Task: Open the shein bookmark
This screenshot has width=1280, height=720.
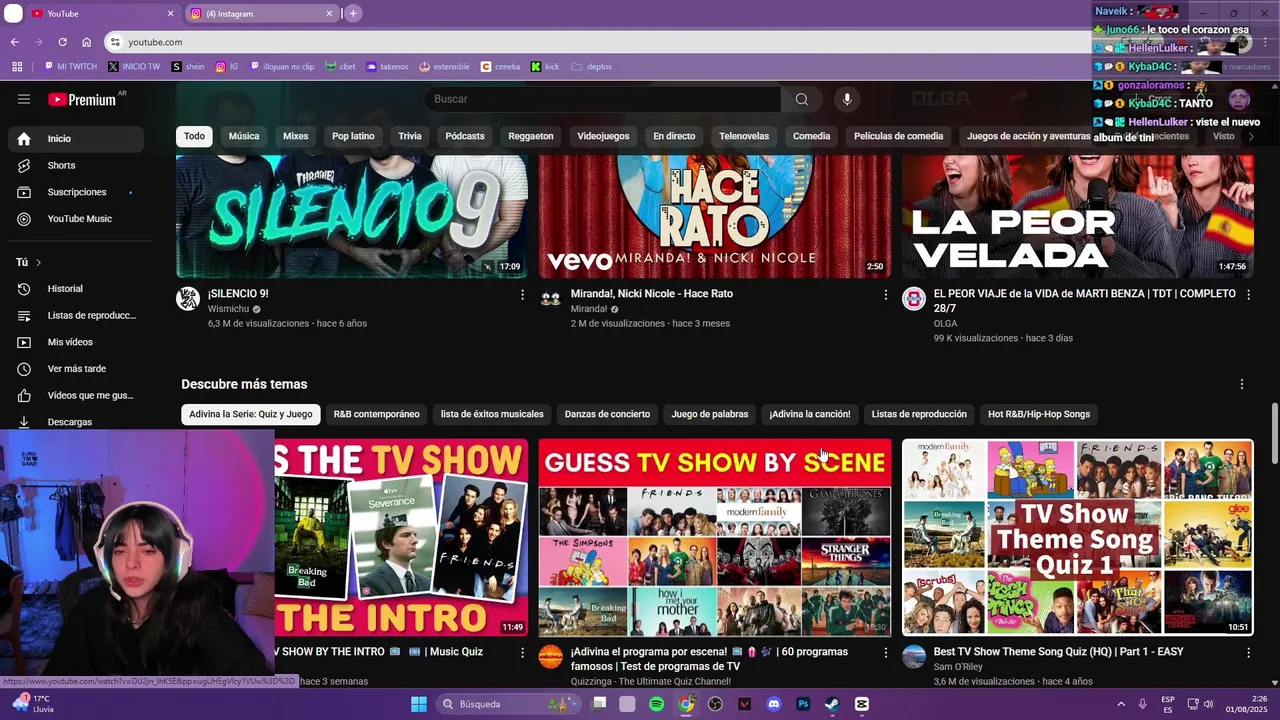Action: [188, 67]
